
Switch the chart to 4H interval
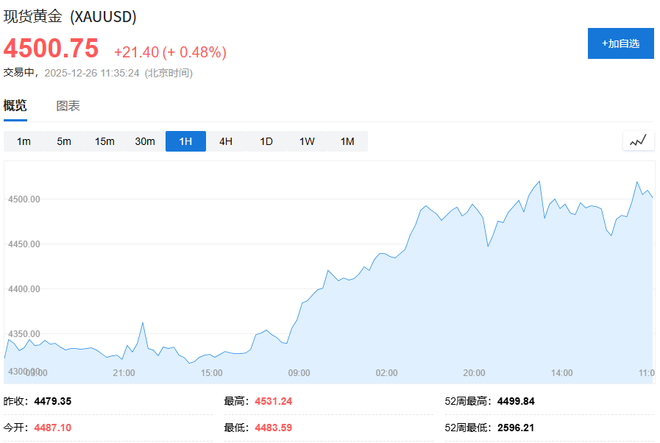(x=226, y=141)
